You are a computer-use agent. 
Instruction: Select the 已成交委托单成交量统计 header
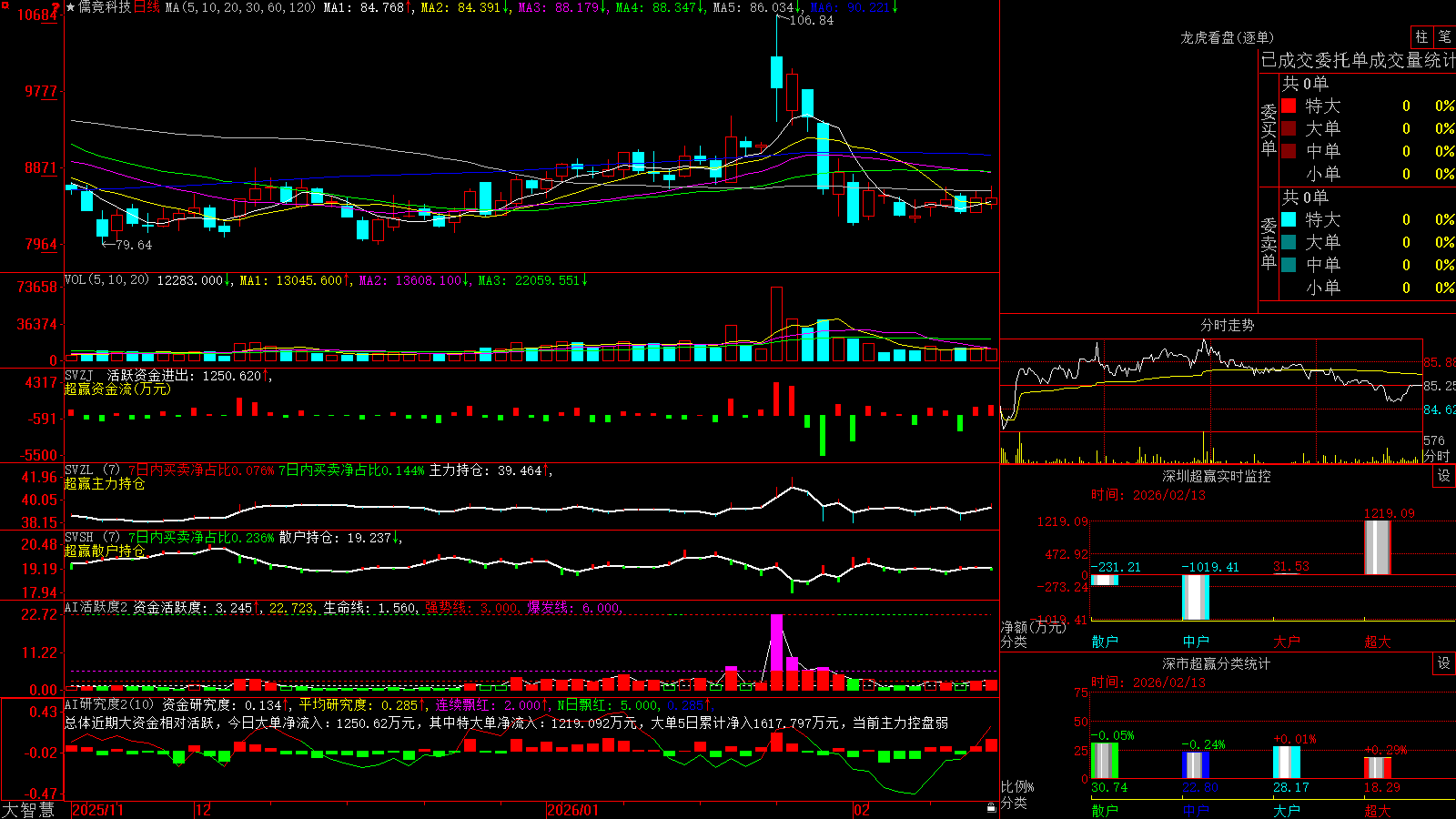tap(1358, 60)
